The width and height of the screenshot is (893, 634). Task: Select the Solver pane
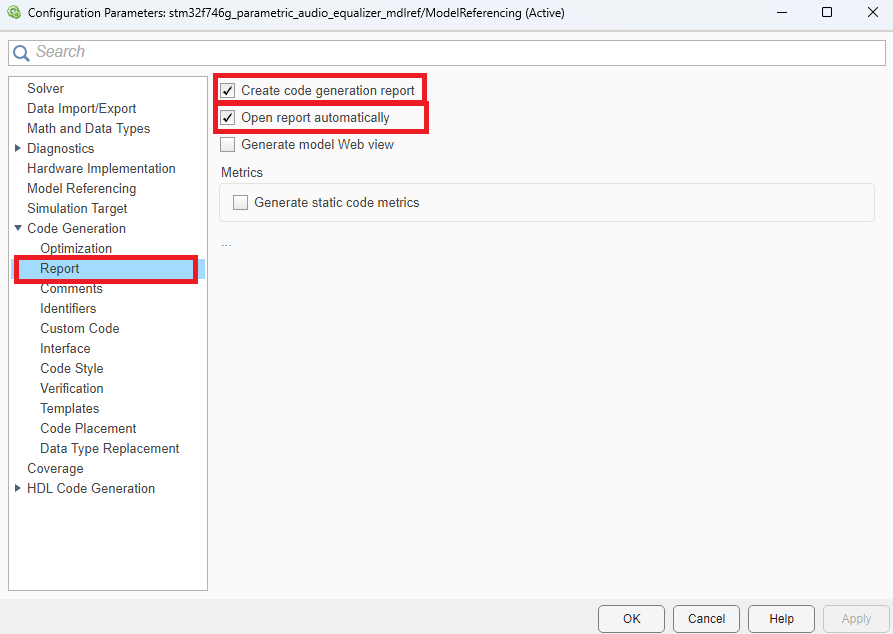click(x=45, y=88)
